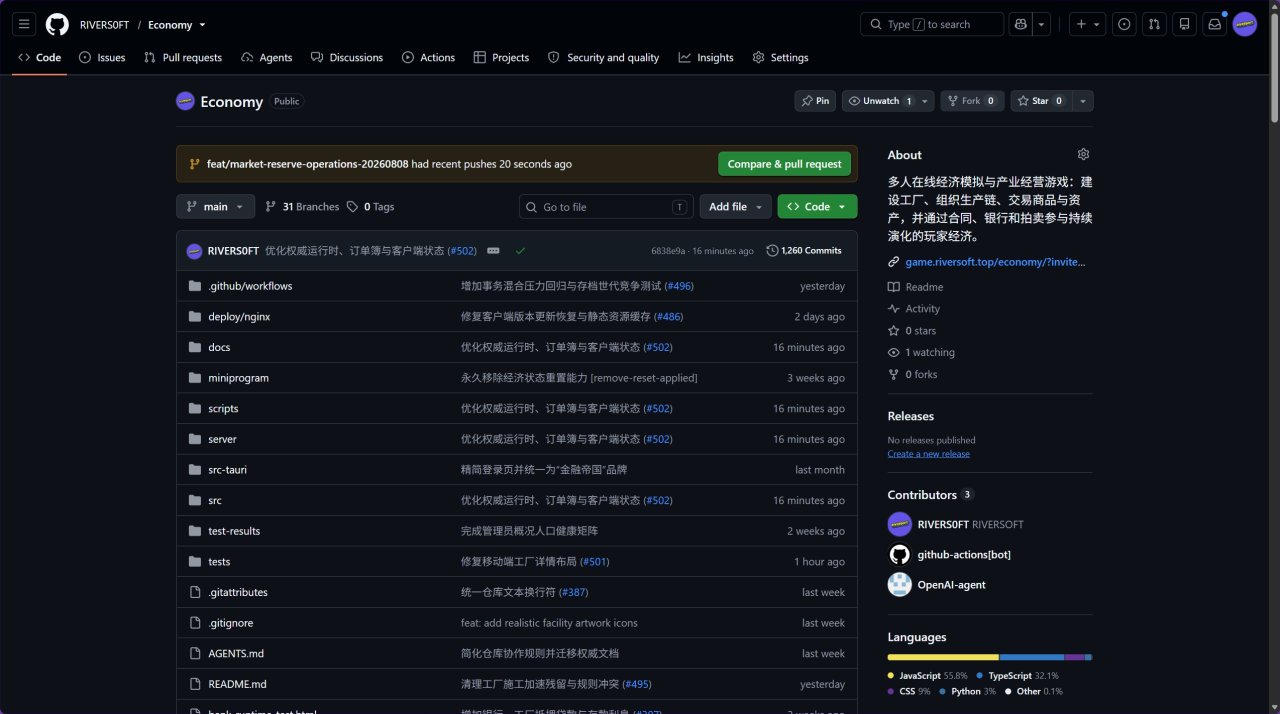
Task: Open game.riversoft.top website link
Action: coord(995,262)
